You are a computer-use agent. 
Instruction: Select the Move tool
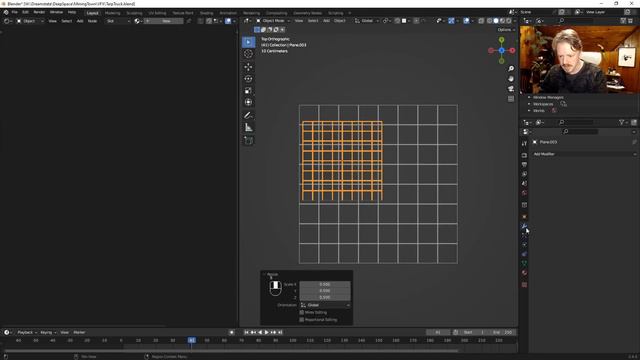click(x=248, y=67)
